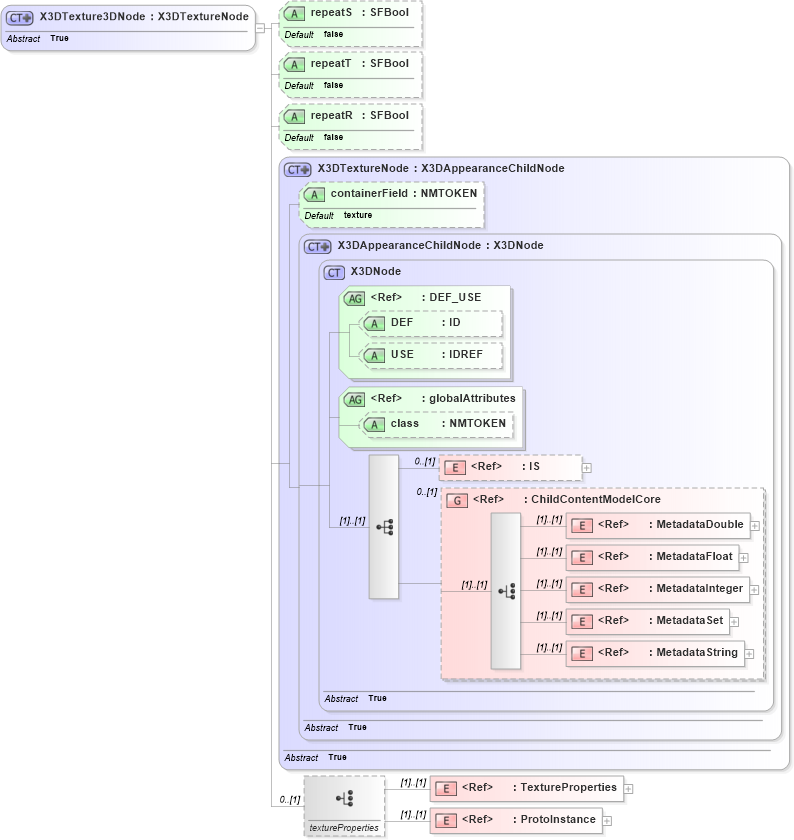The width and height of the screenshot is (794, 840).
Task: Click the A icon beside repeatS
Action: click(x=294, y=14)
